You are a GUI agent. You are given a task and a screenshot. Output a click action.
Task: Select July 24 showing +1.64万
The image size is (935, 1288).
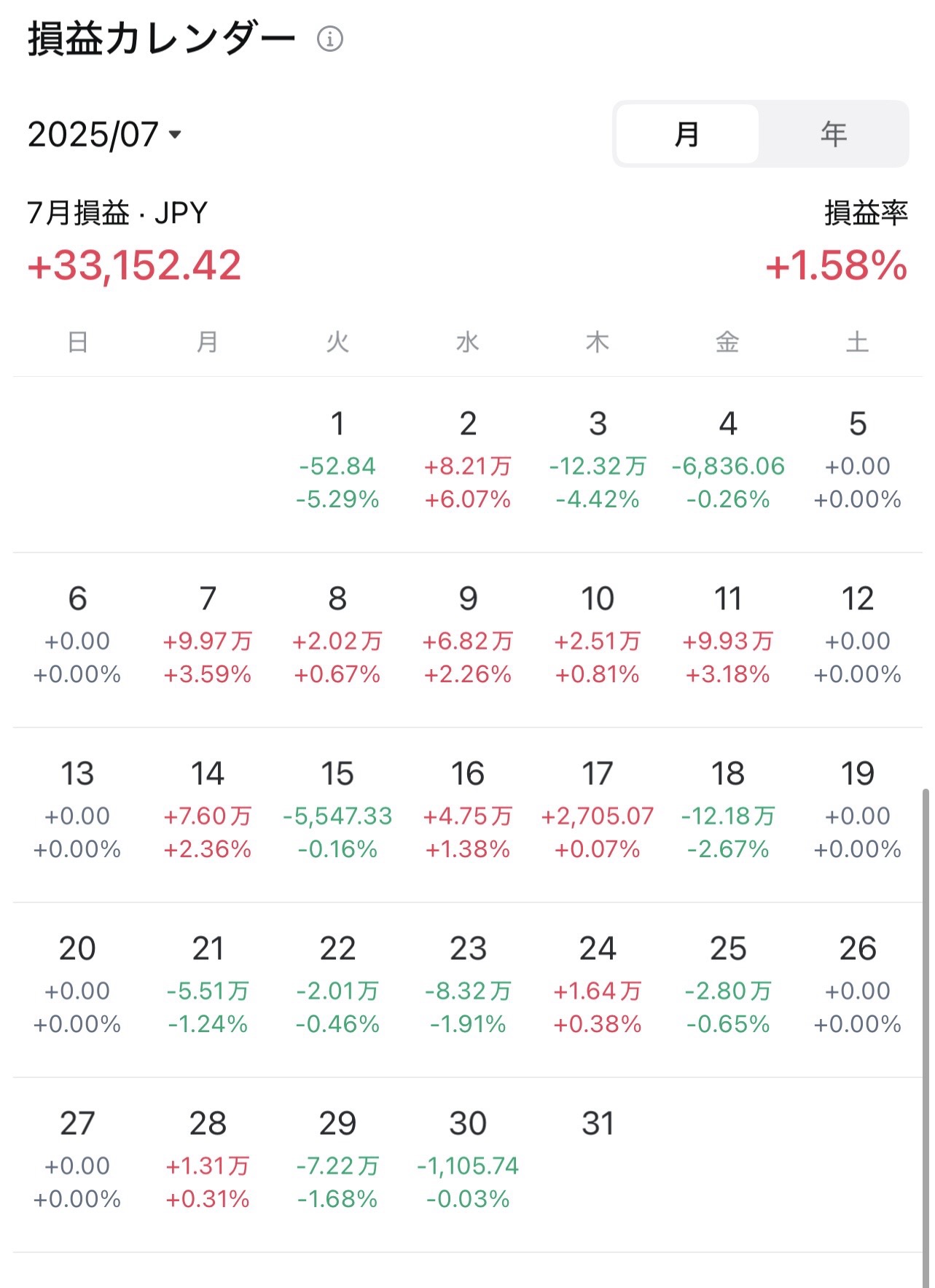tap(598, 989)
